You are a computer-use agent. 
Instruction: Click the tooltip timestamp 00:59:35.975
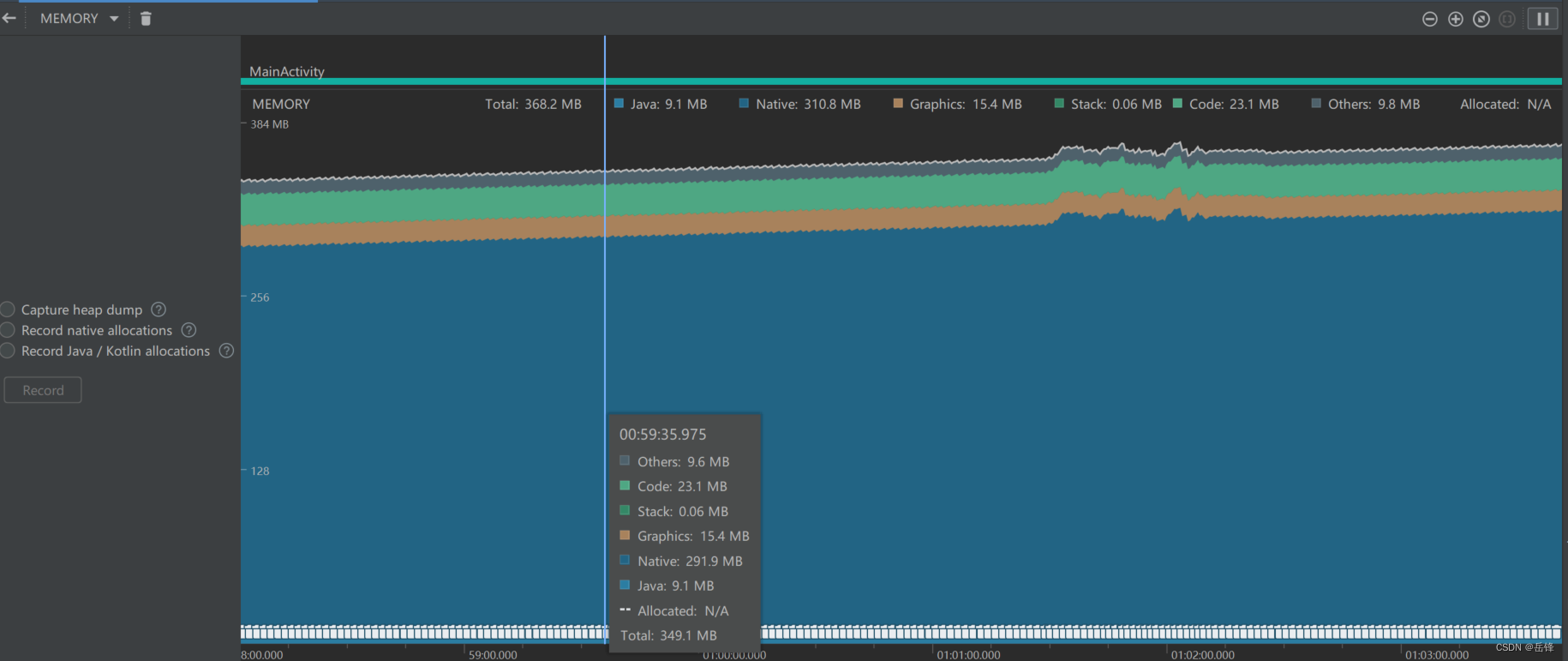663,435
